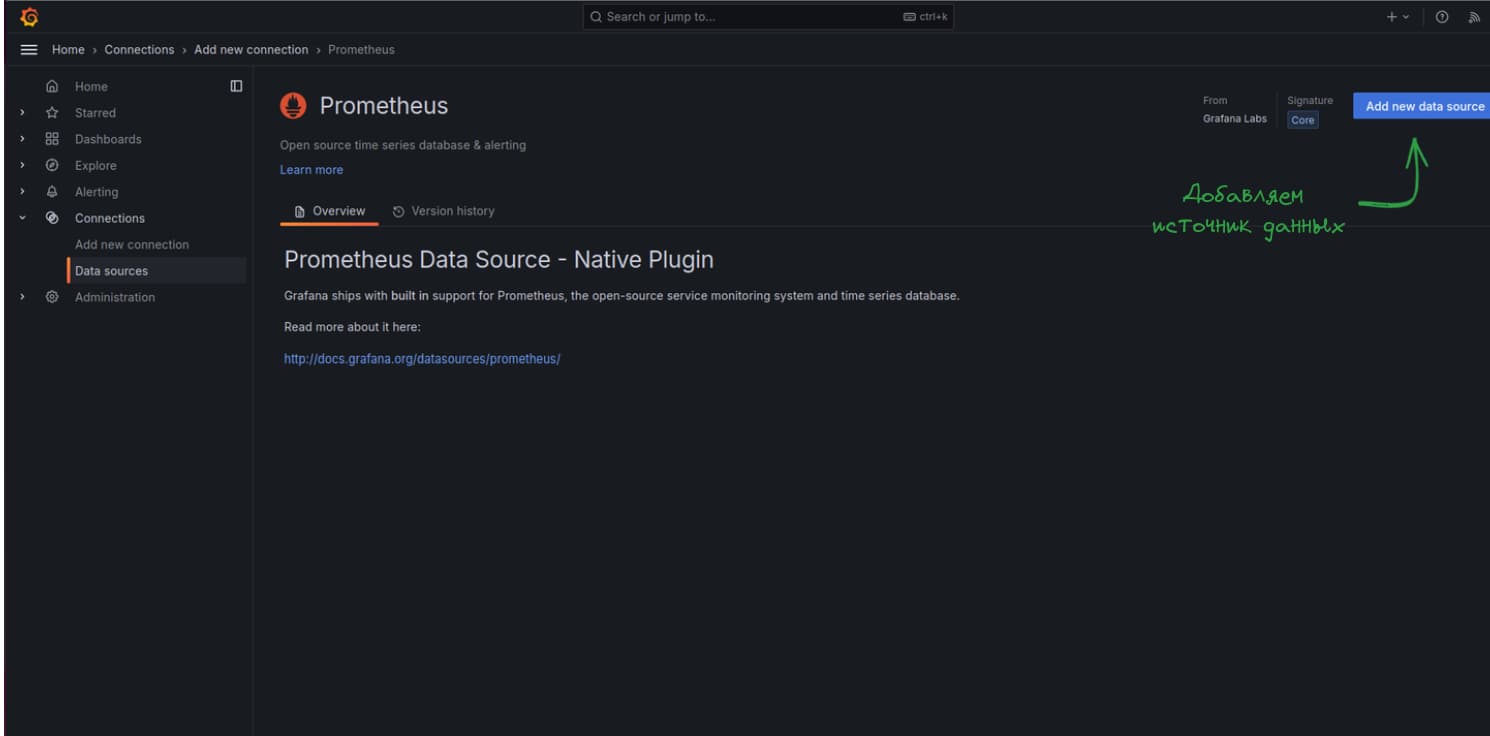Dock the sidebar with the panel icon

236,86
